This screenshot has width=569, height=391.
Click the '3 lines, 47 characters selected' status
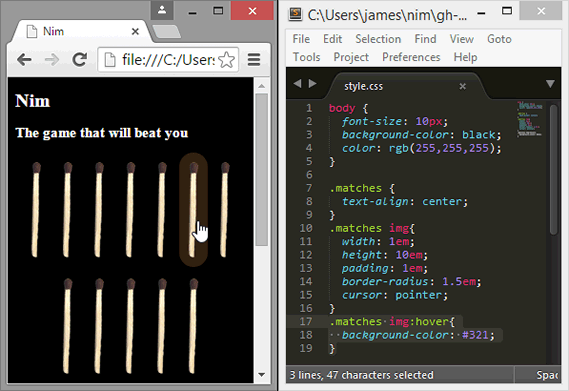361,375
